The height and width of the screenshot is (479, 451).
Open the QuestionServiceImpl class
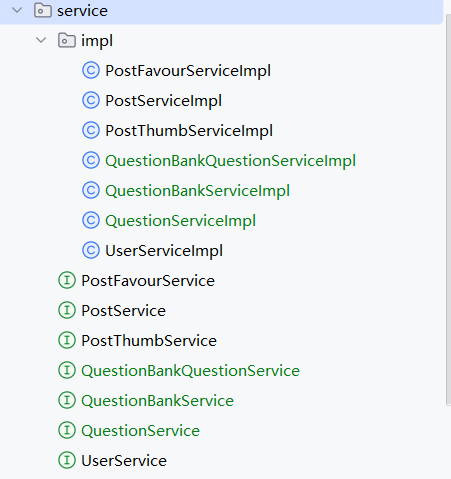[180, 221]
